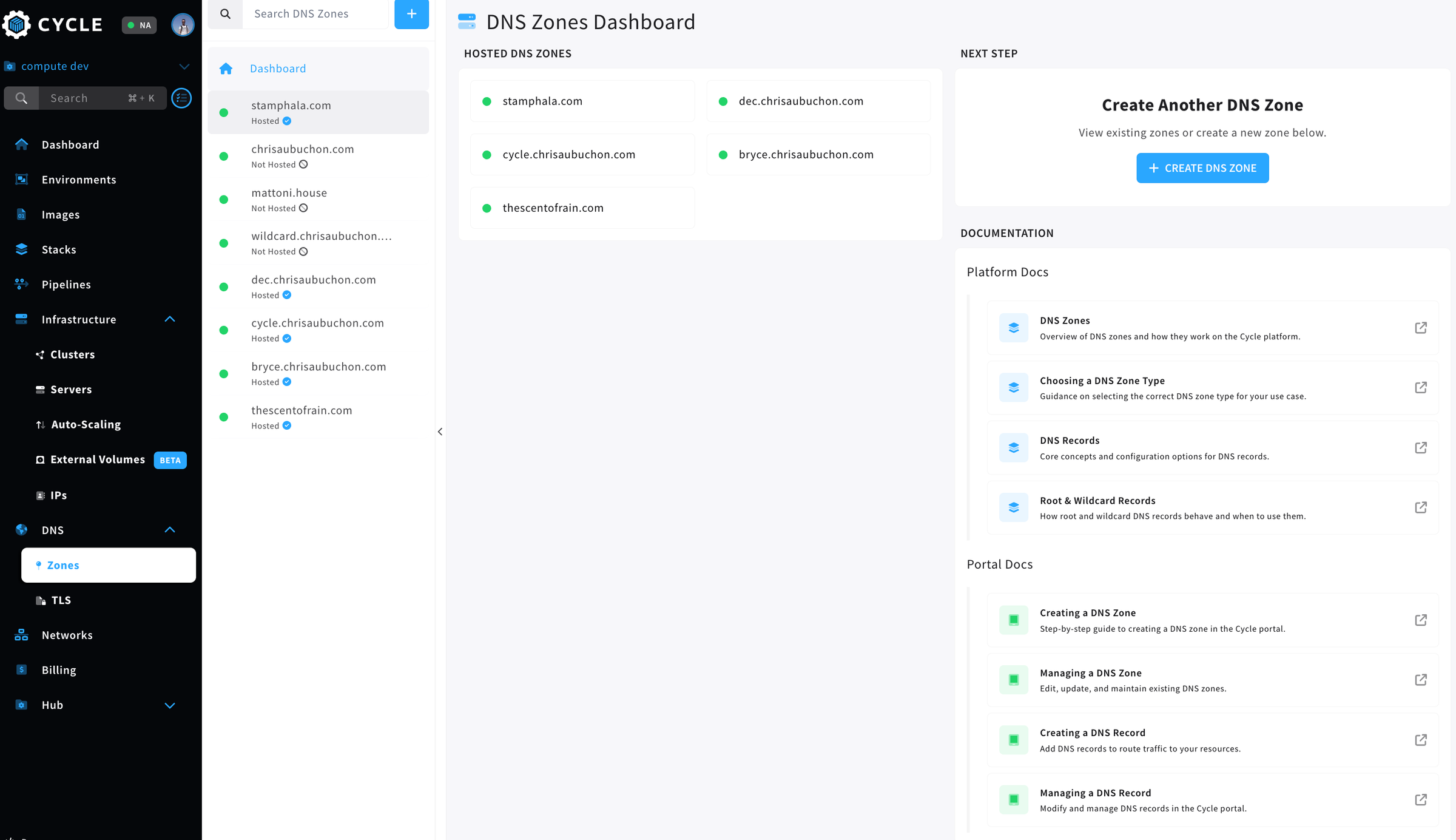Open the task list icon beside search

click(x=181, y=98)
